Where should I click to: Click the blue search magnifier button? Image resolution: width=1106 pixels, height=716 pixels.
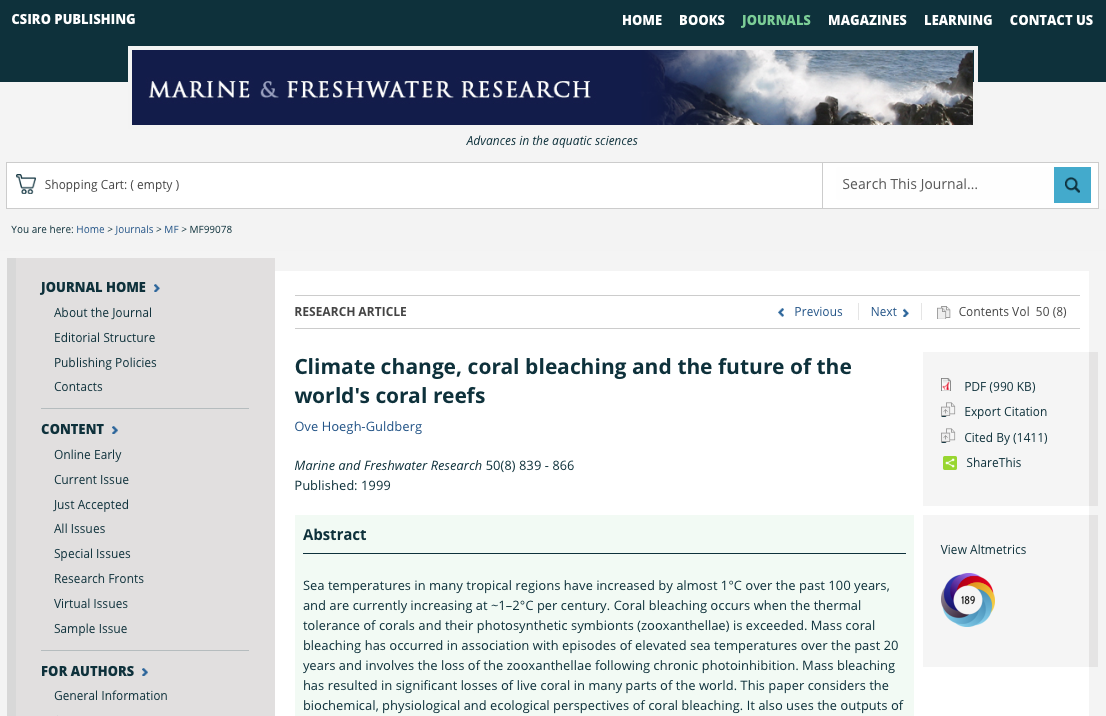[1072, 185]
